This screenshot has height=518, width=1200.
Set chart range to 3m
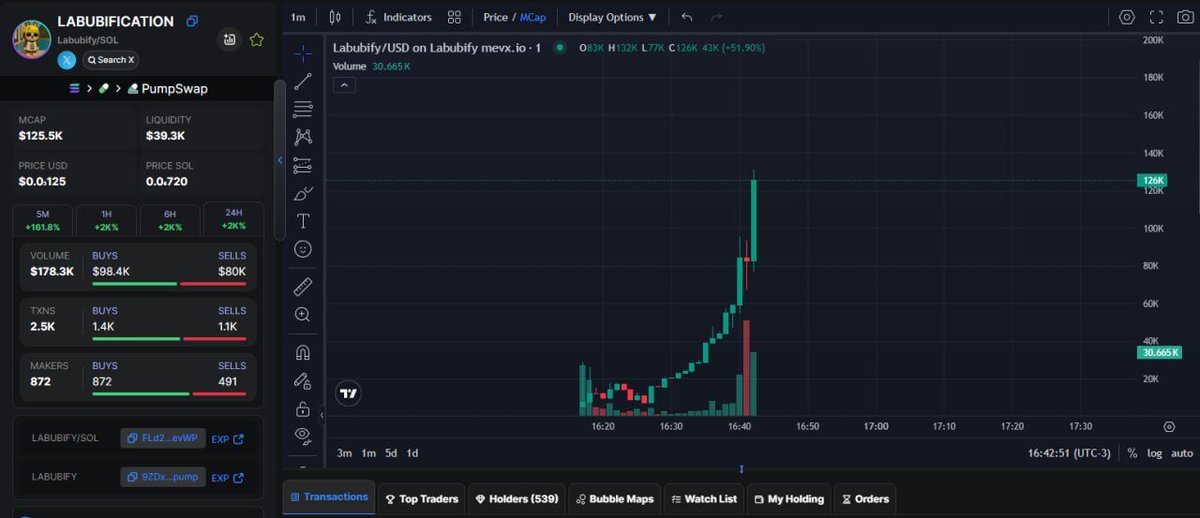[x=344, y=453]
